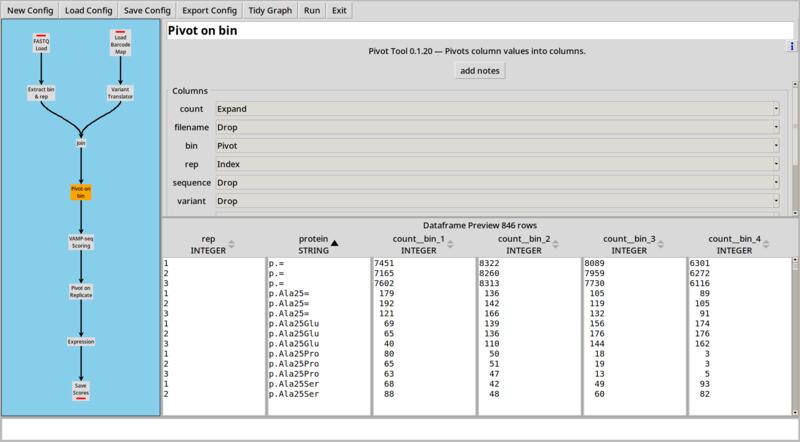Sort by count__bin_1 column arrows
The image size is (800, 442).
coord(450,244)
